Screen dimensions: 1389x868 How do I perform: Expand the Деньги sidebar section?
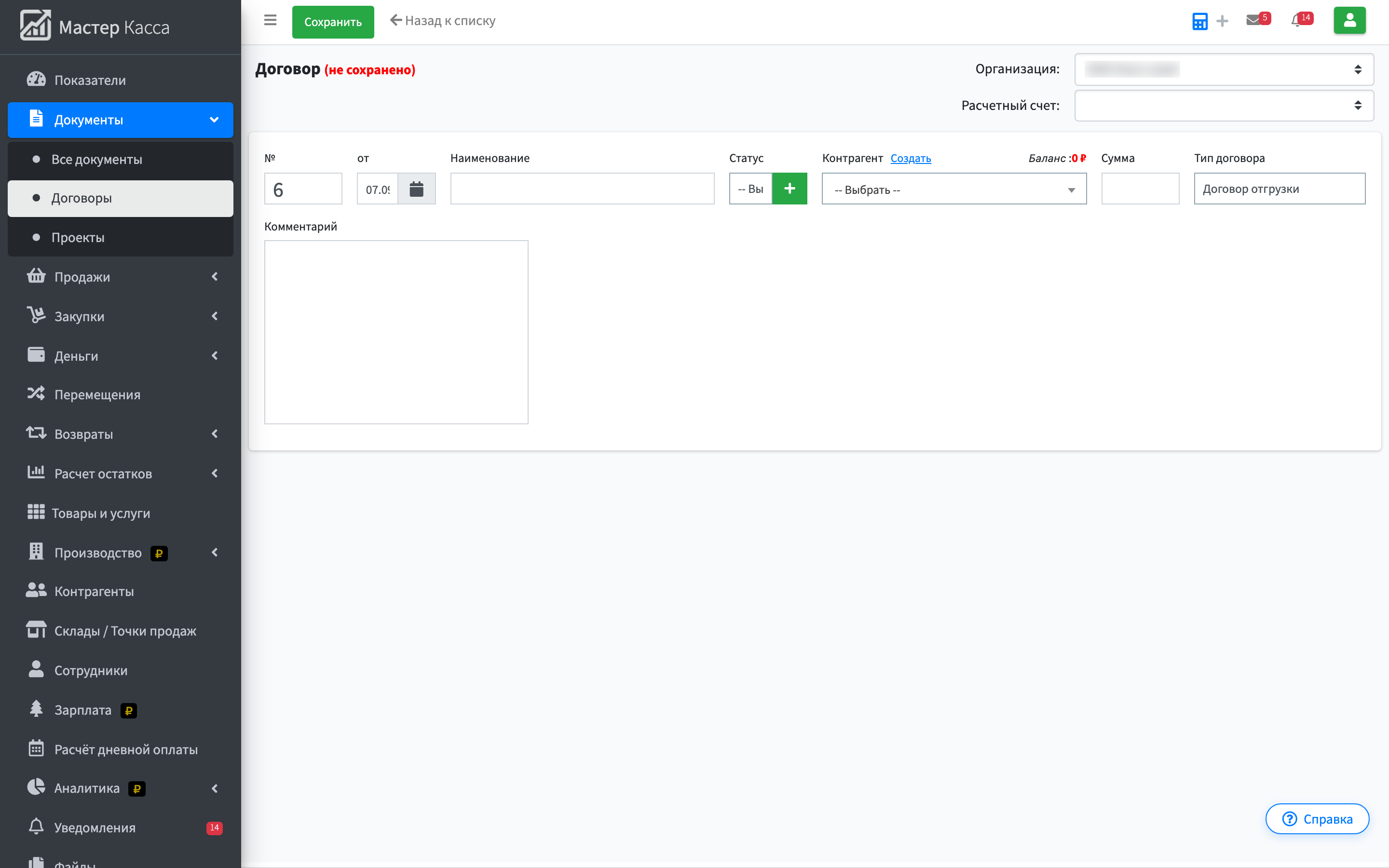tap(121, 355)
